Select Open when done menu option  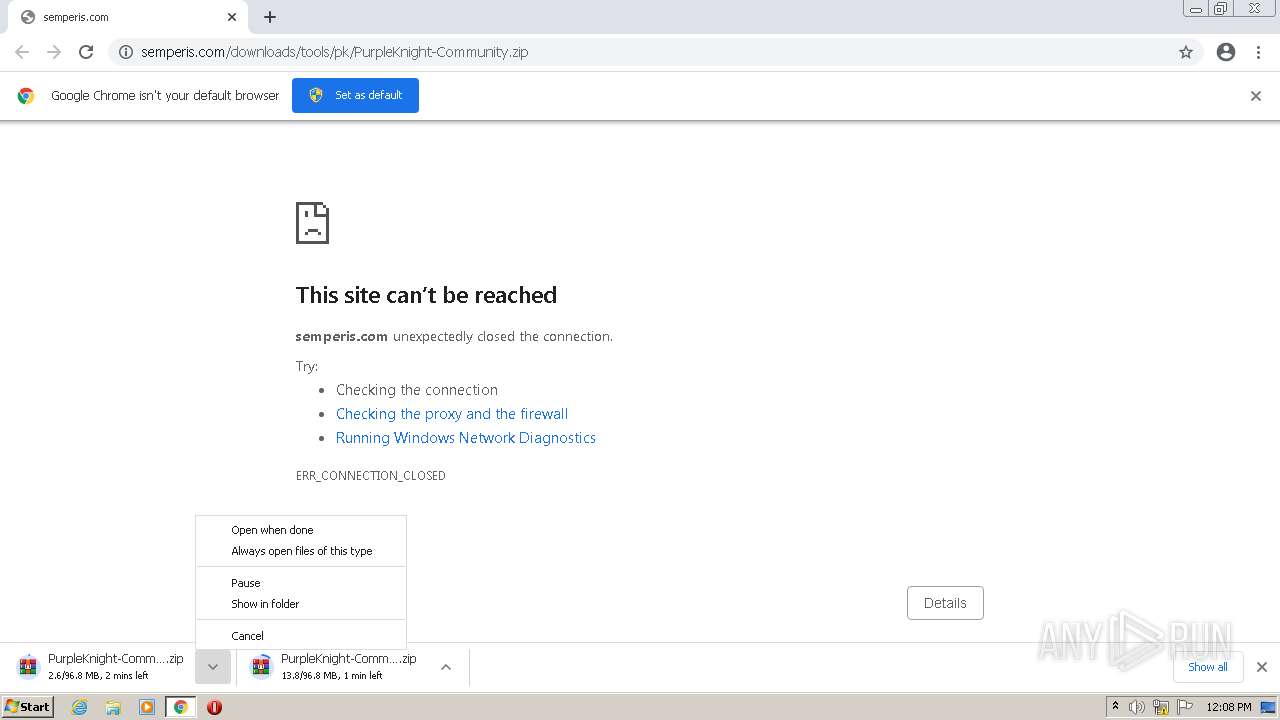click(301, 530)
